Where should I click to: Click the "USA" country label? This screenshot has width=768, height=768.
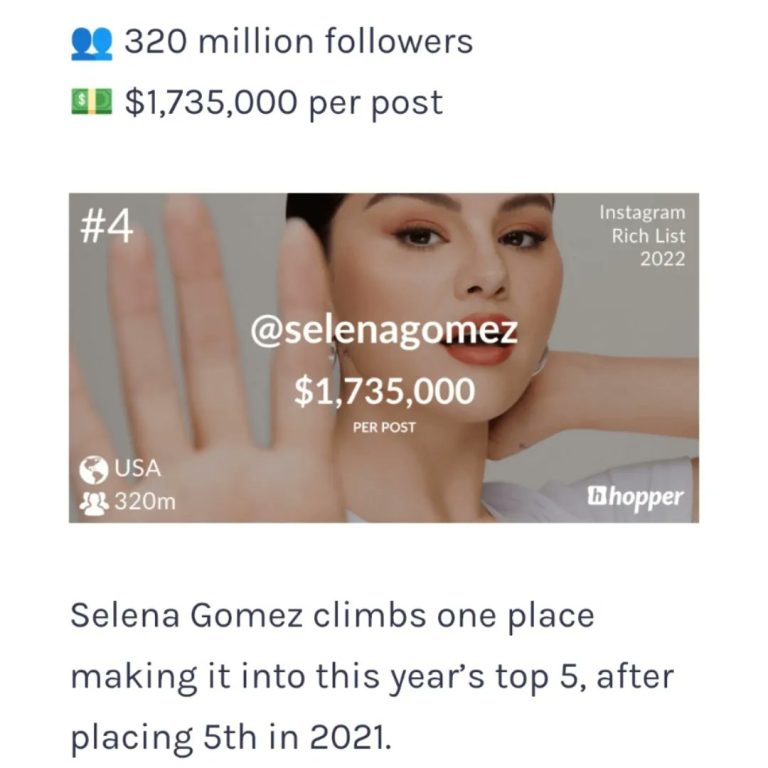tap(137, 468)
